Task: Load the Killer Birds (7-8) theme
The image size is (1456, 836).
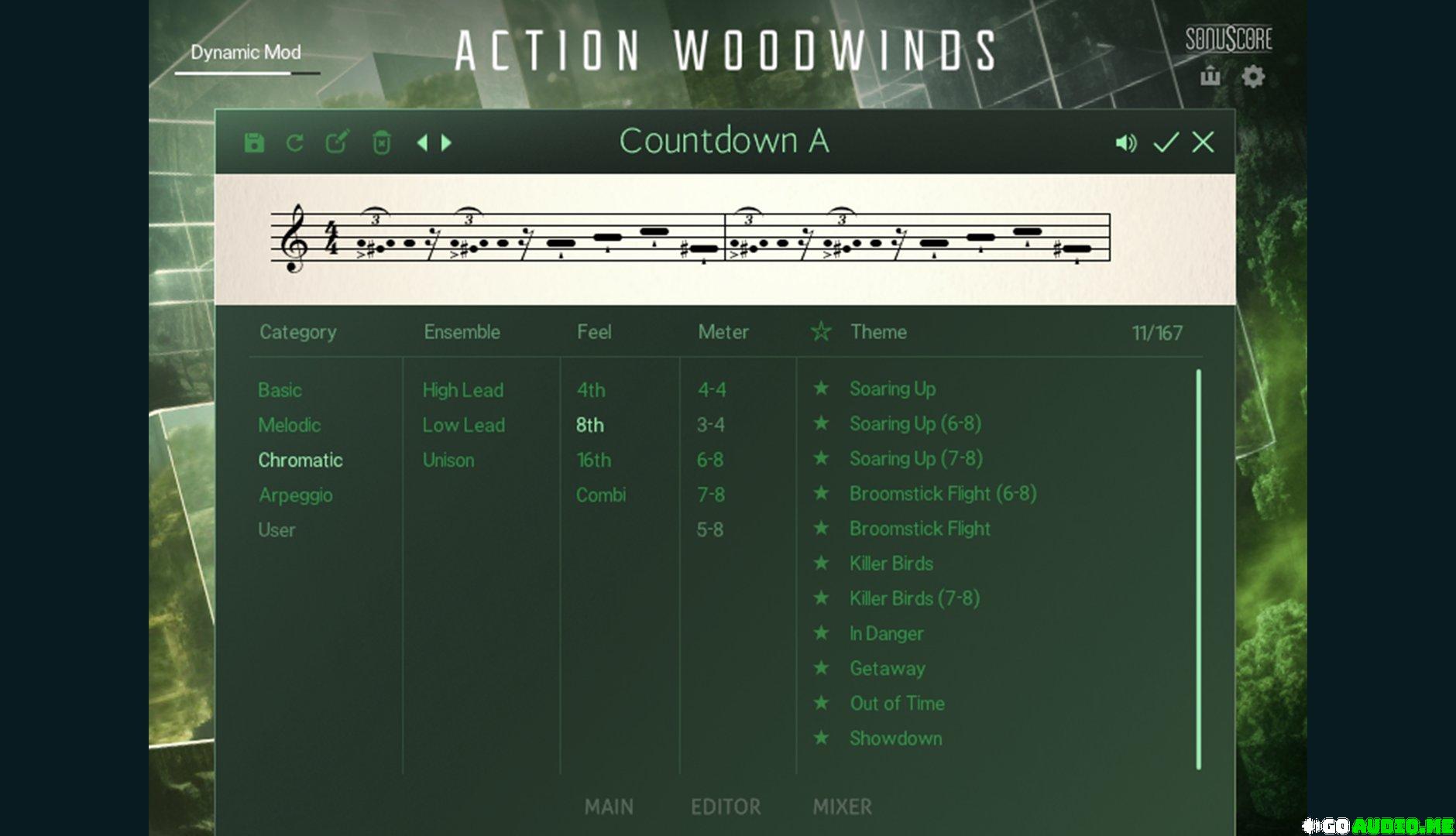Action: [915, 598]
